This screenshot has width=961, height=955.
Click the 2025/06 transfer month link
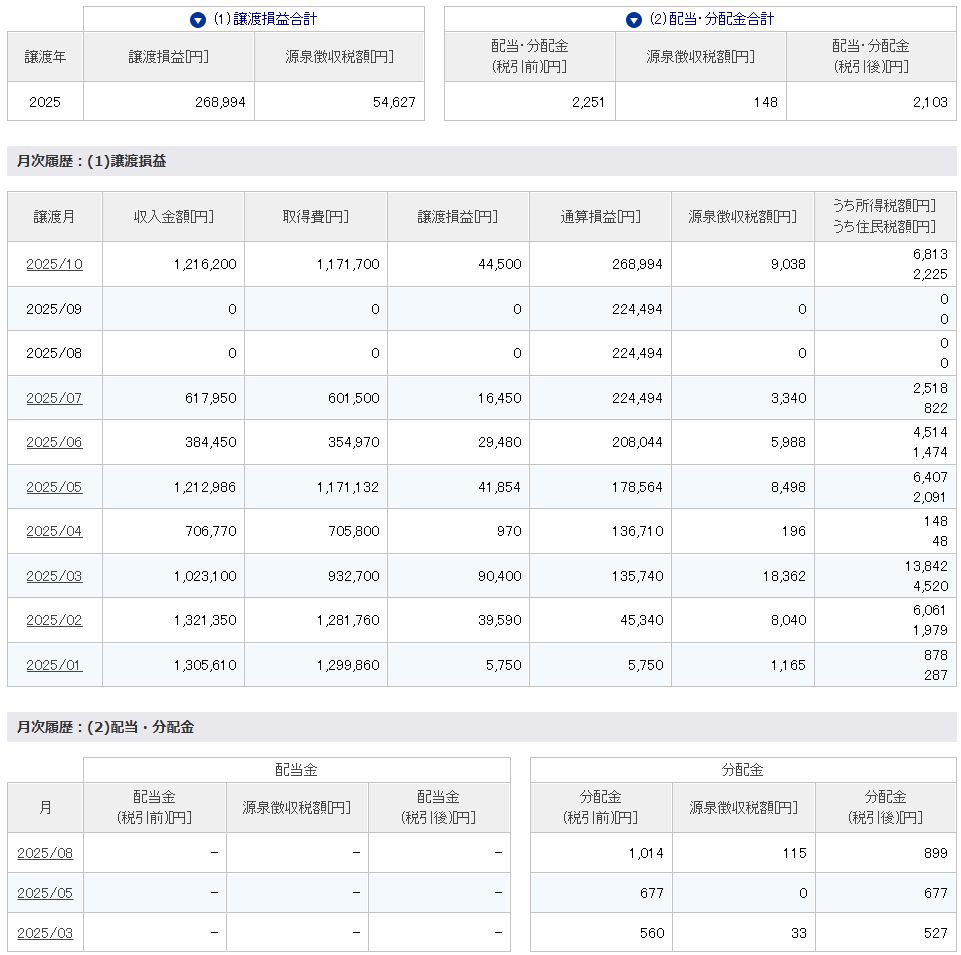54,442
